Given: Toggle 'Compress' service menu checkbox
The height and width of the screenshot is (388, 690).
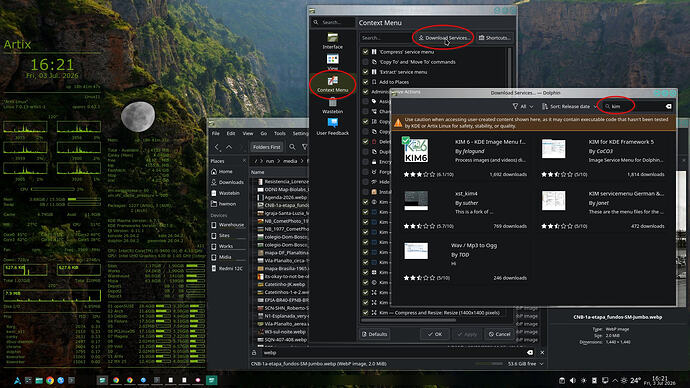Looking at the screenshot, I should point(365,52).
